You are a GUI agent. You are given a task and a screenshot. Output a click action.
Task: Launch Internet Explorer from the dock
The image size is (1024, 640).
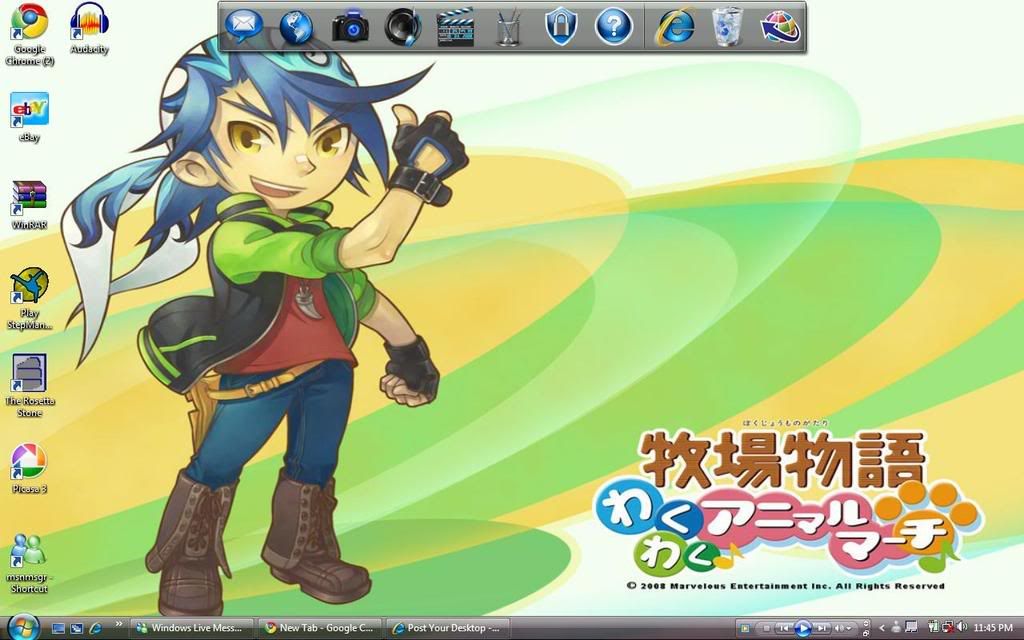coord(675,27)
